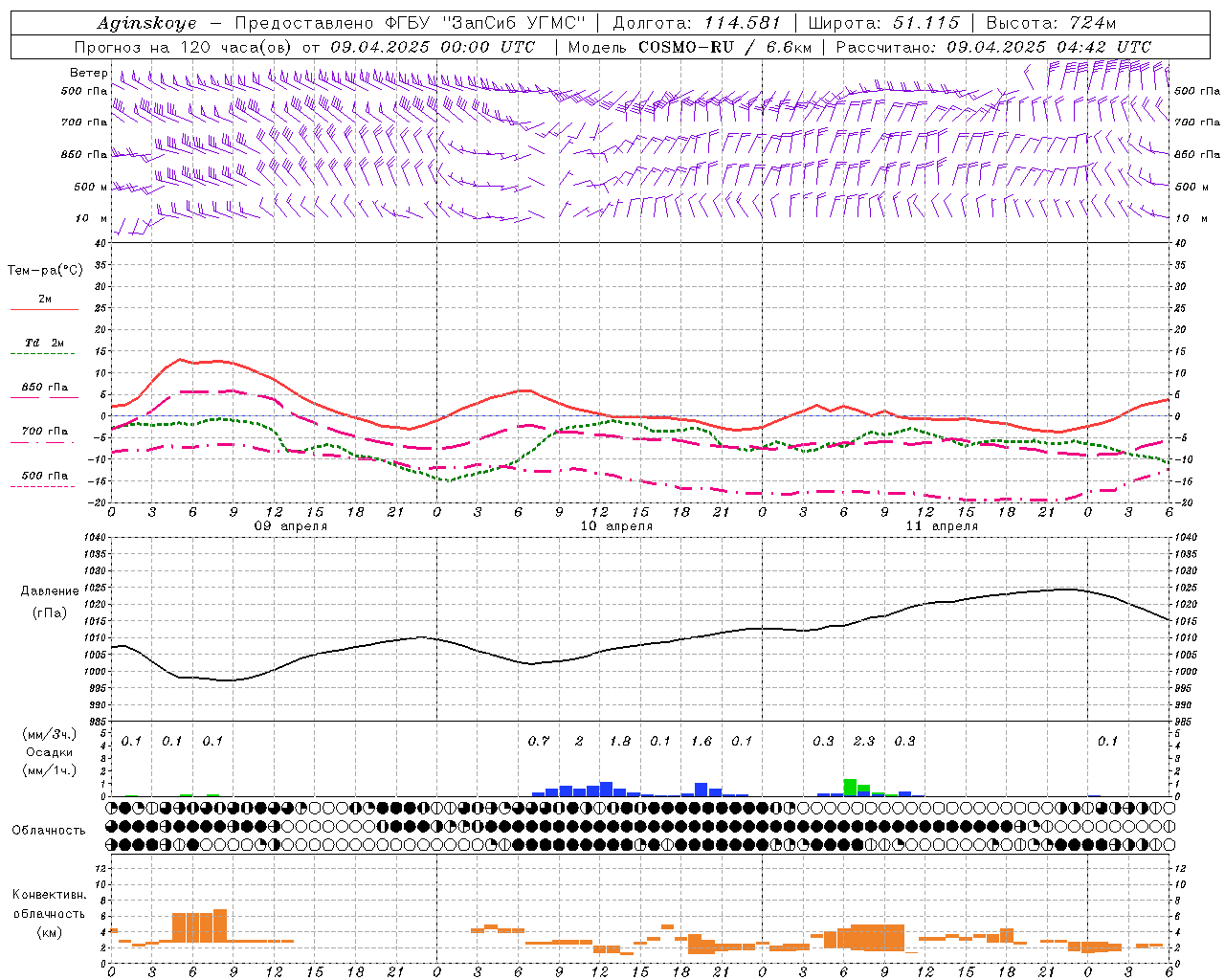The height and width of the screenshot is (980, 1225).
Task: Select the (км) unit under convective cloudiness
Action: coord(49,933)
